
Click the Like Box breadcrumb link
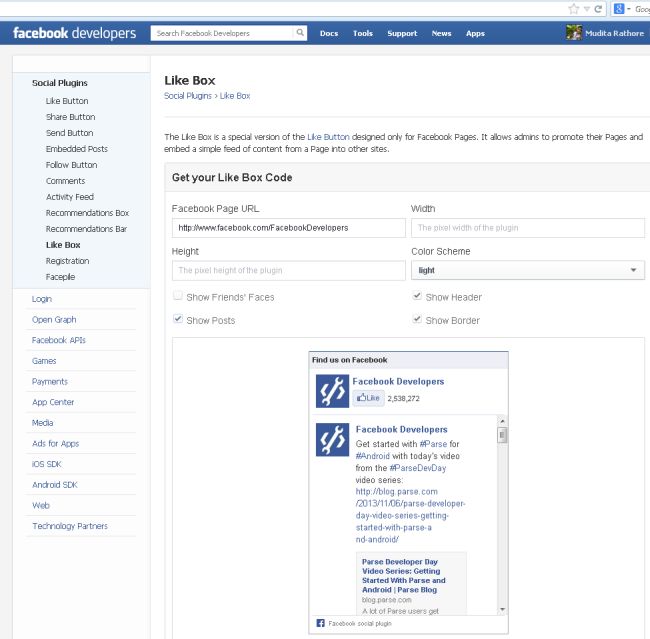point(235,96)
